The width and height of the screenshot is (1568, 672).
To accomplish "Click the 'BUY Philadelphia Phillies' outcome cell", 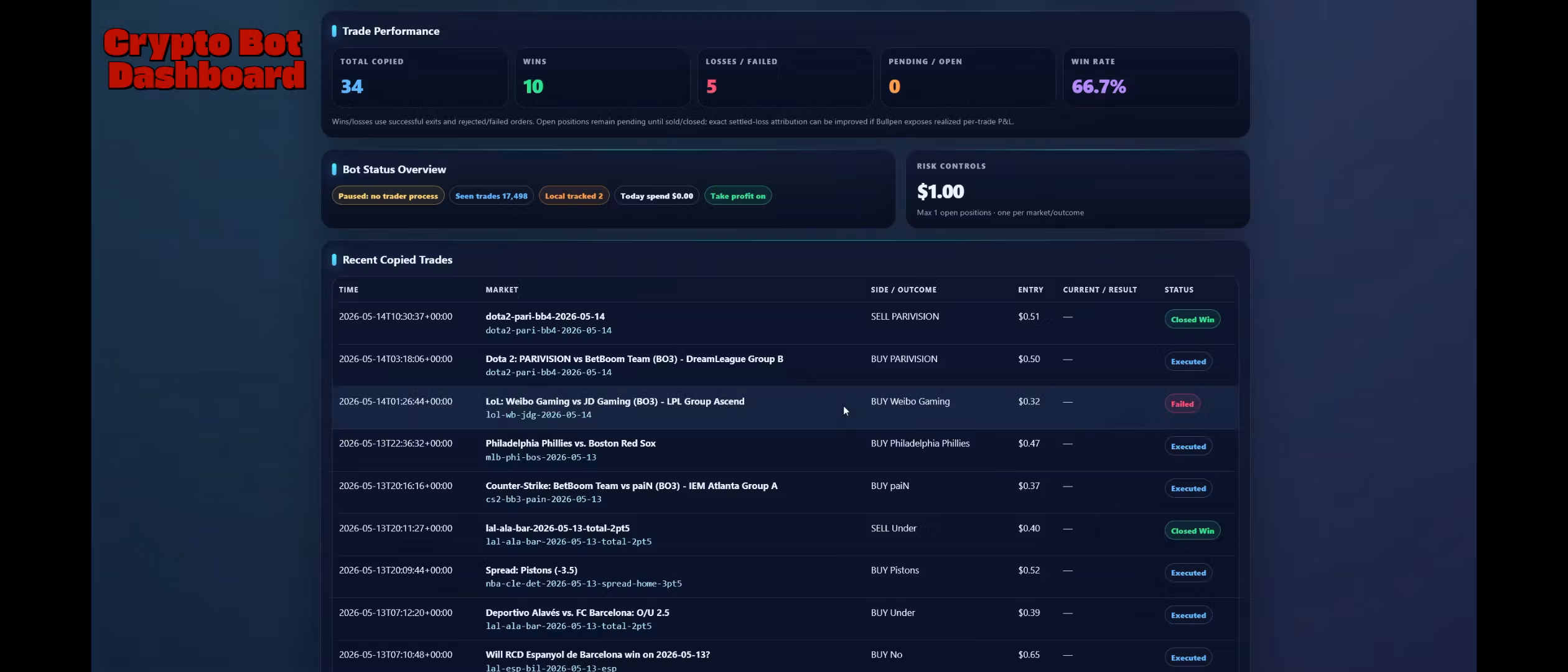I will (x=920, y=444).
